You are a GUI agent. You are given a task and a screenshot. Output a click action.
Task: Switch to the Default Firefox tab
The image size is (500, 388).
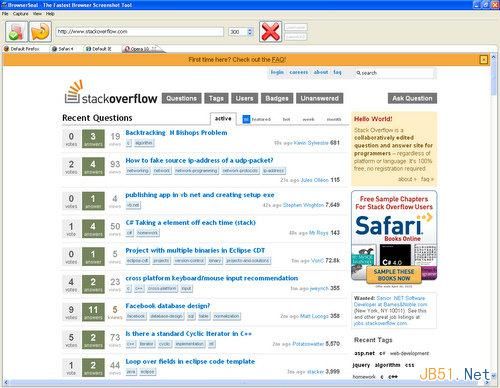coord(22,49)
